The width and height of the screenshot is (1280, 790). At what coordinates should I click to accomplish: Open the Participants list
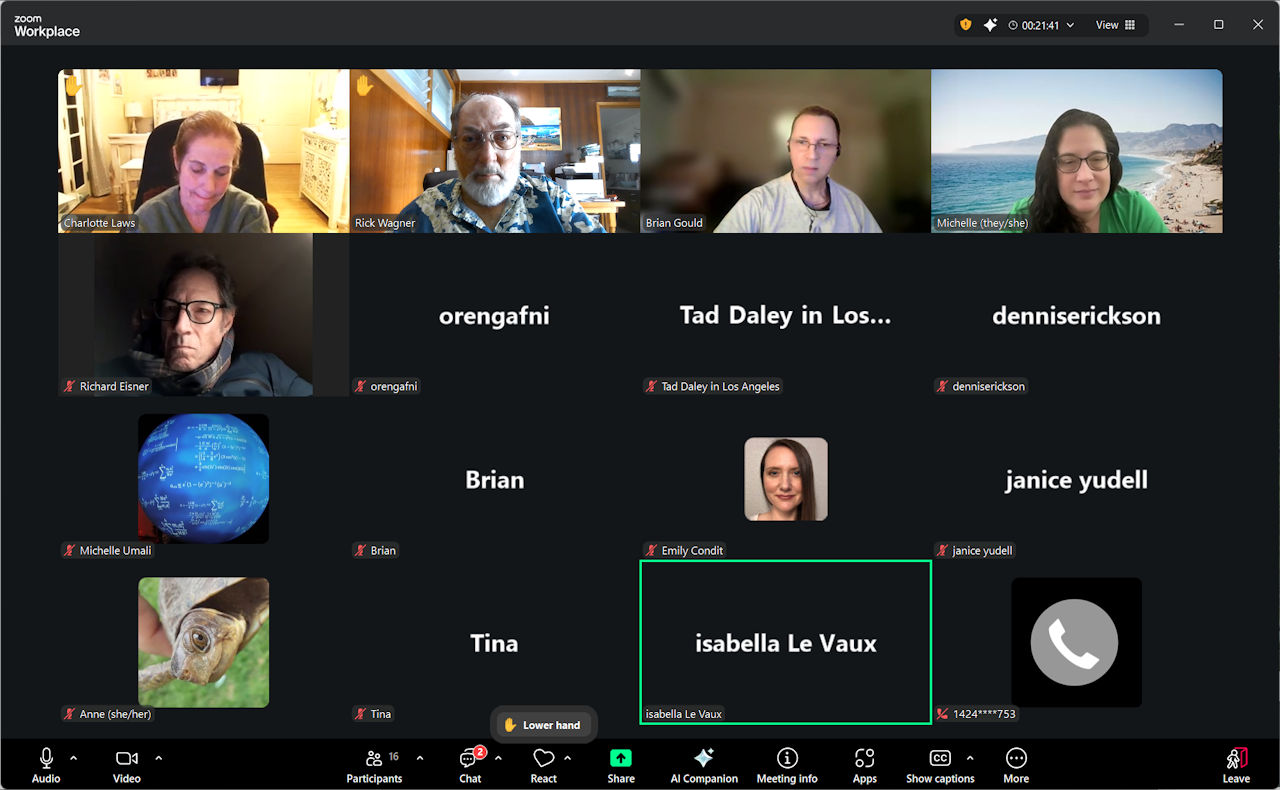(x=374, y=765)
